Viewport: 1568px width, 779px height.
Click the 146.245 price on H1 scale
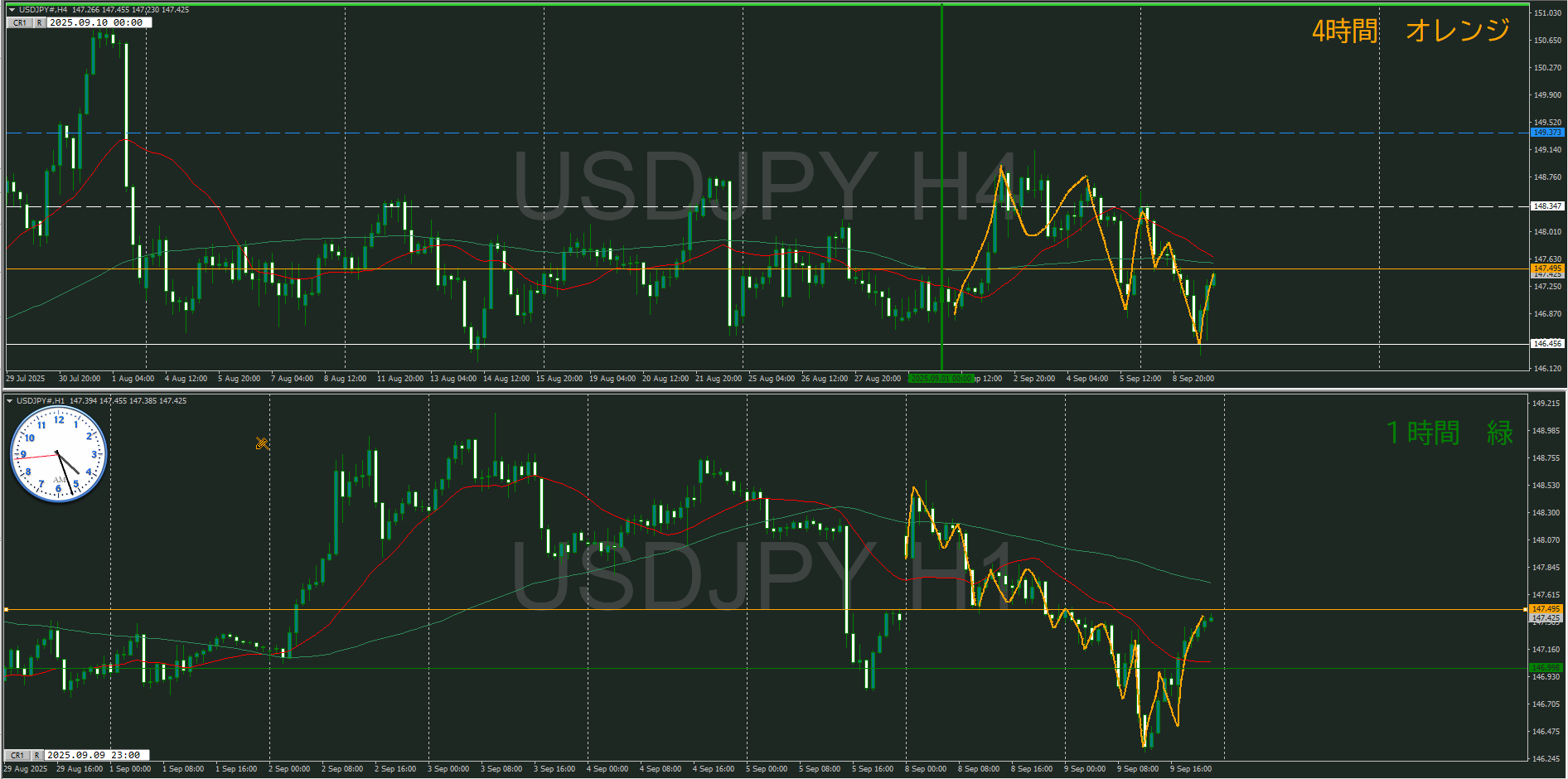tap(1546, 758)
